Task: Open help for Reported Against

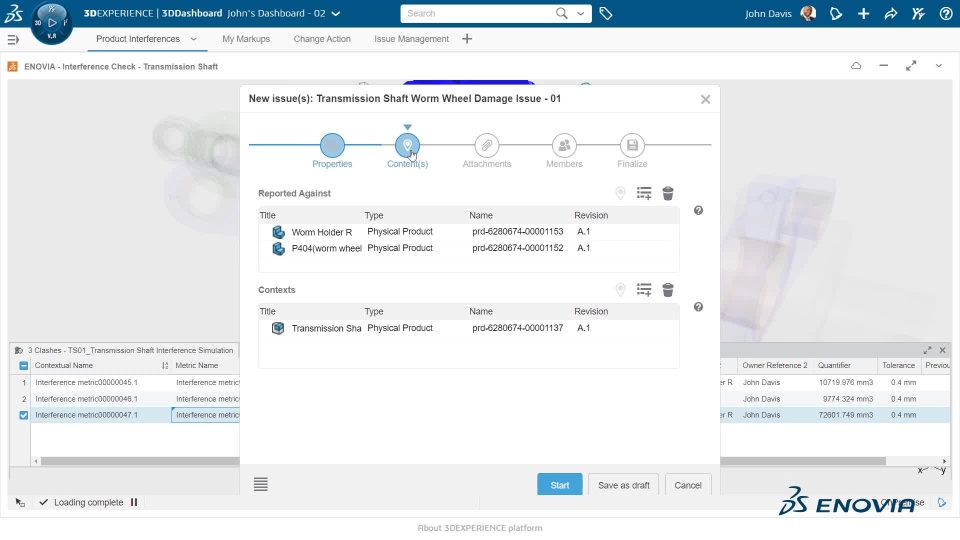Action: point(698,211)
